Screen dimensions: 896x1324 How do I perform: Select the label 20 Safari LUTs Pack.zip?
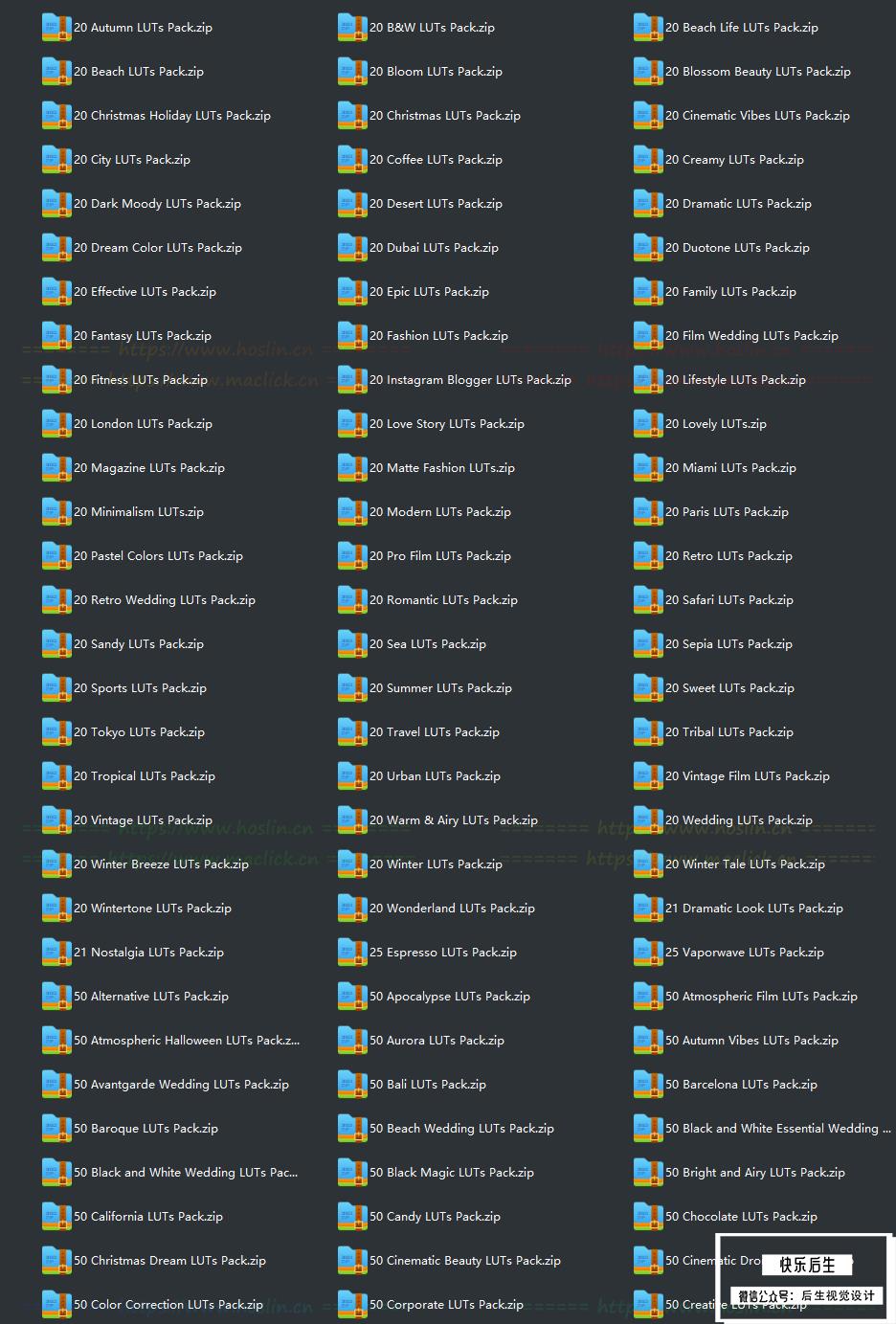(729, 600)
